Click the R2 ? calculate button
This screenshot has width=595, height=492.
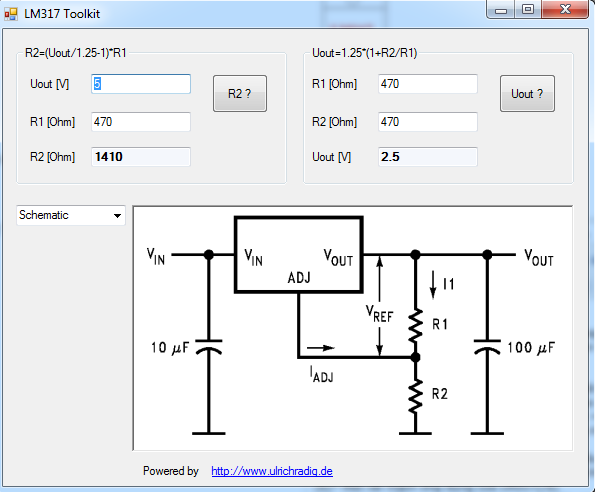coord(240,93)
